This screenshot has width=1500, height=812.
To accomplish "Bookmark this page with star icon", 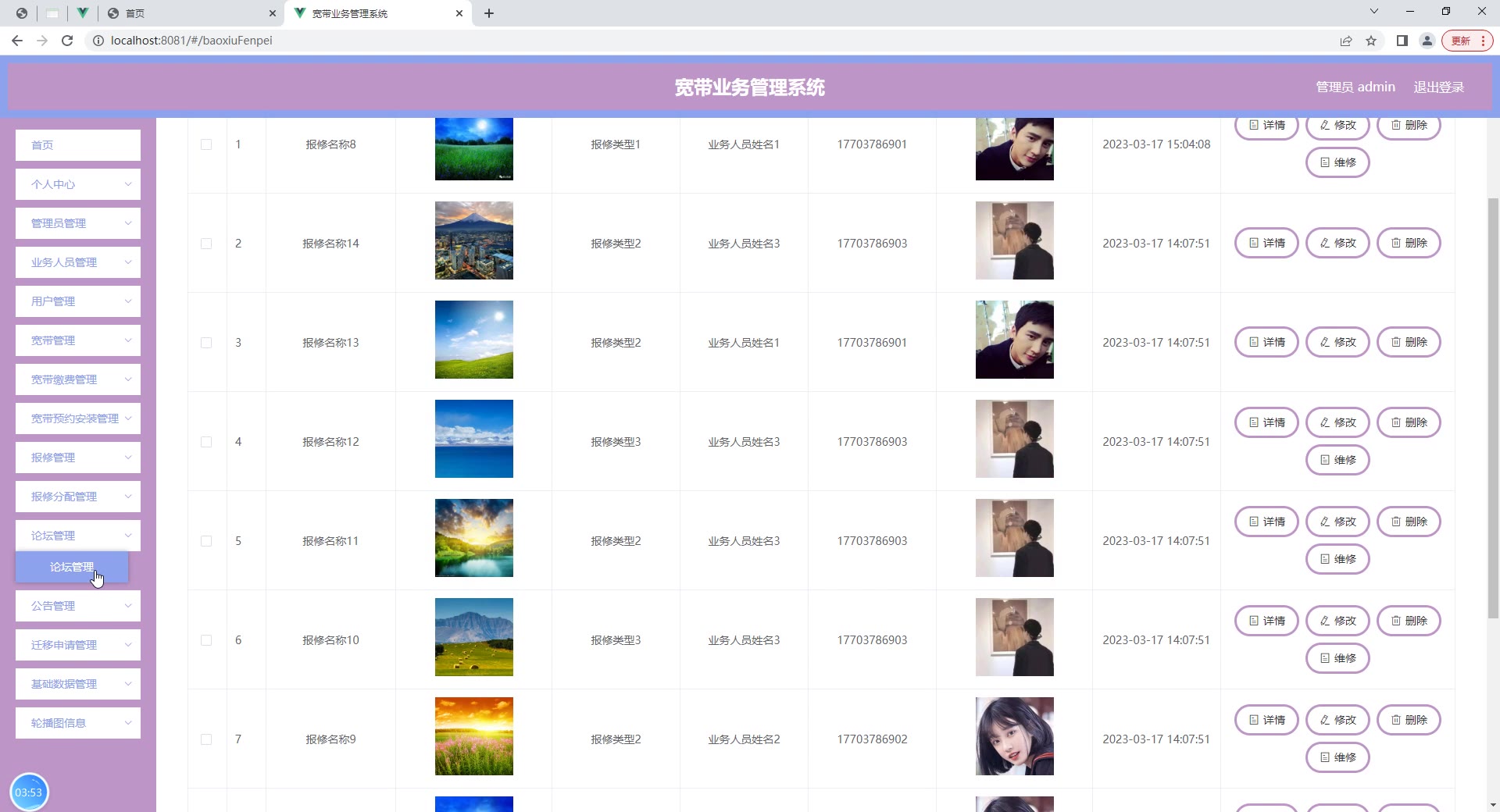I will 1371,41.
